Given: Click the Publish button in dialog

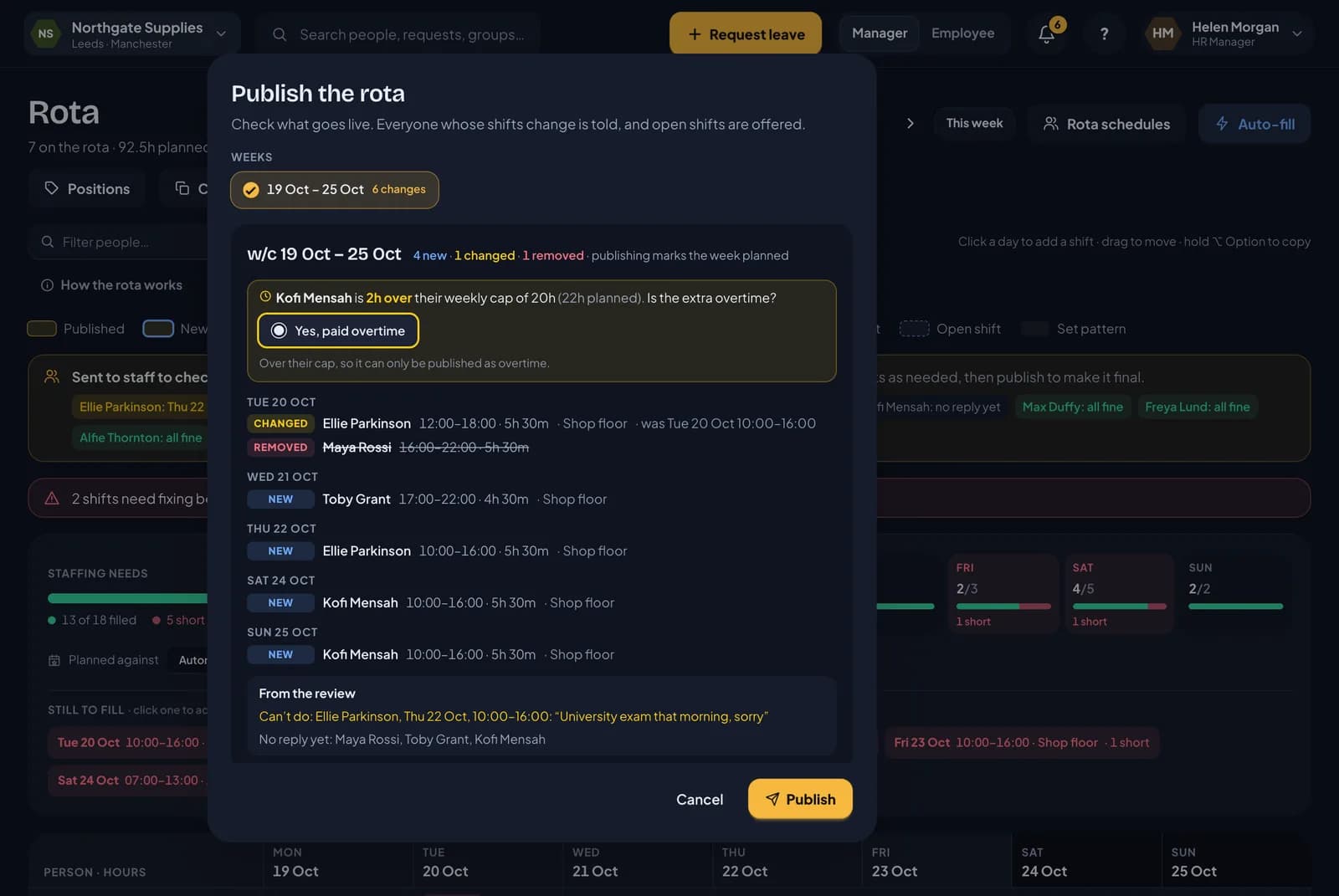Looking at the screenshot, I should [x=800, y=799].
